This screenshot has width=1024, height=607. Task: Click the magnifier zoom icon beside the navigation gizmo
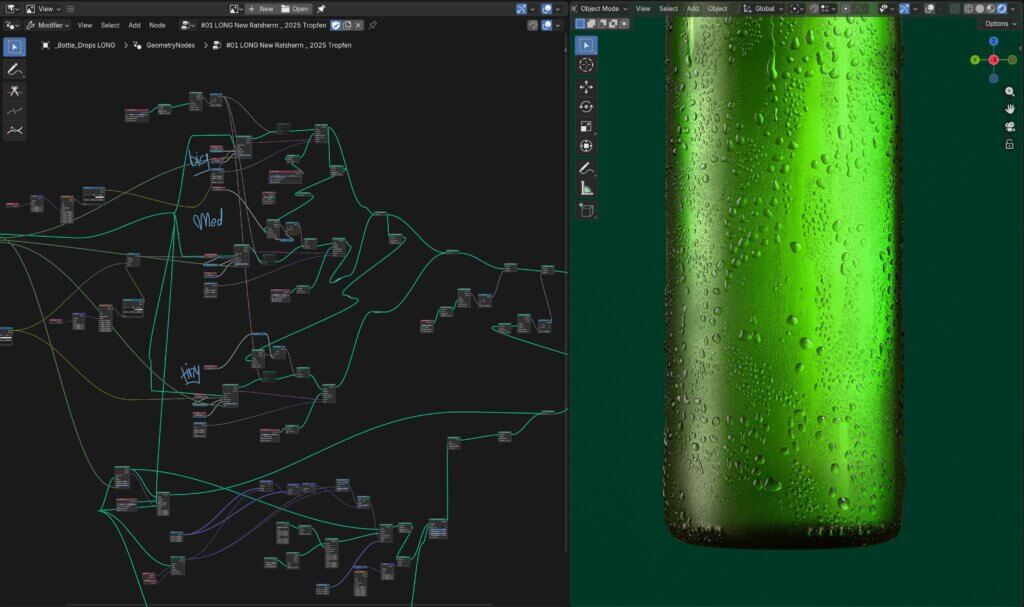tap(1009, 91)
